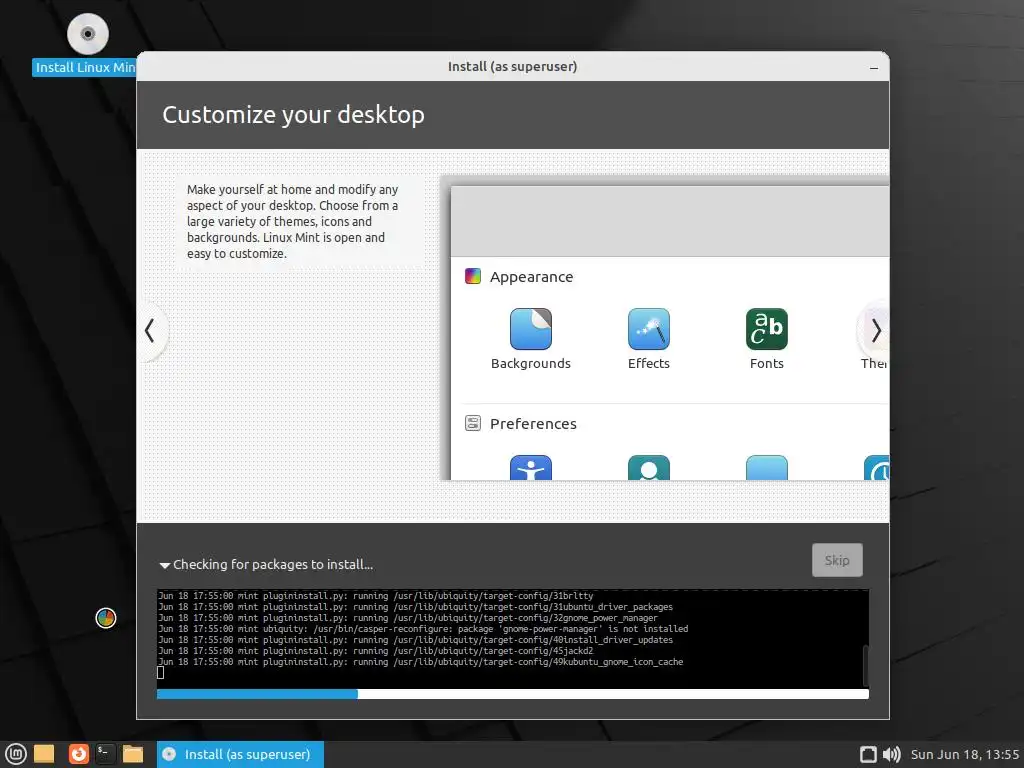Click the installer log scrollbar
The width and height of the screenshot is (1024, 768).
[x=865, y=665]
